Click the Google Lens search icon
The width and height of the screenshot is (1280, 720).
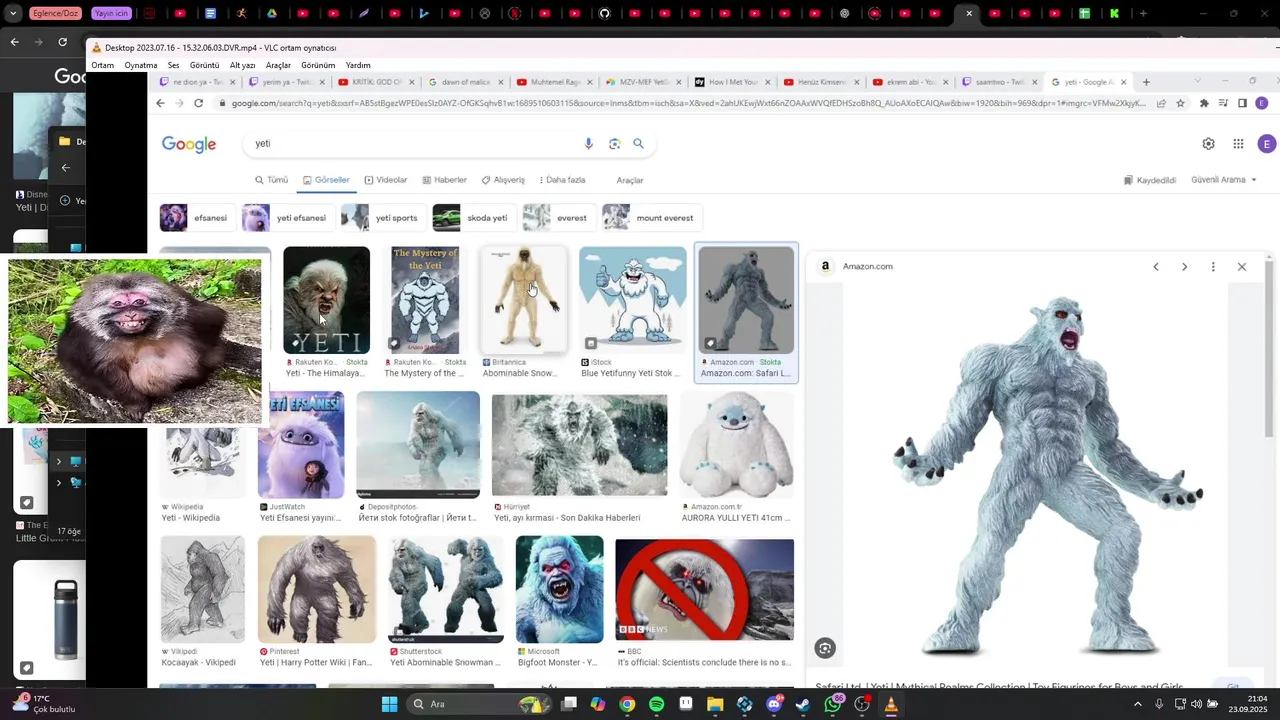pos(614,143)
